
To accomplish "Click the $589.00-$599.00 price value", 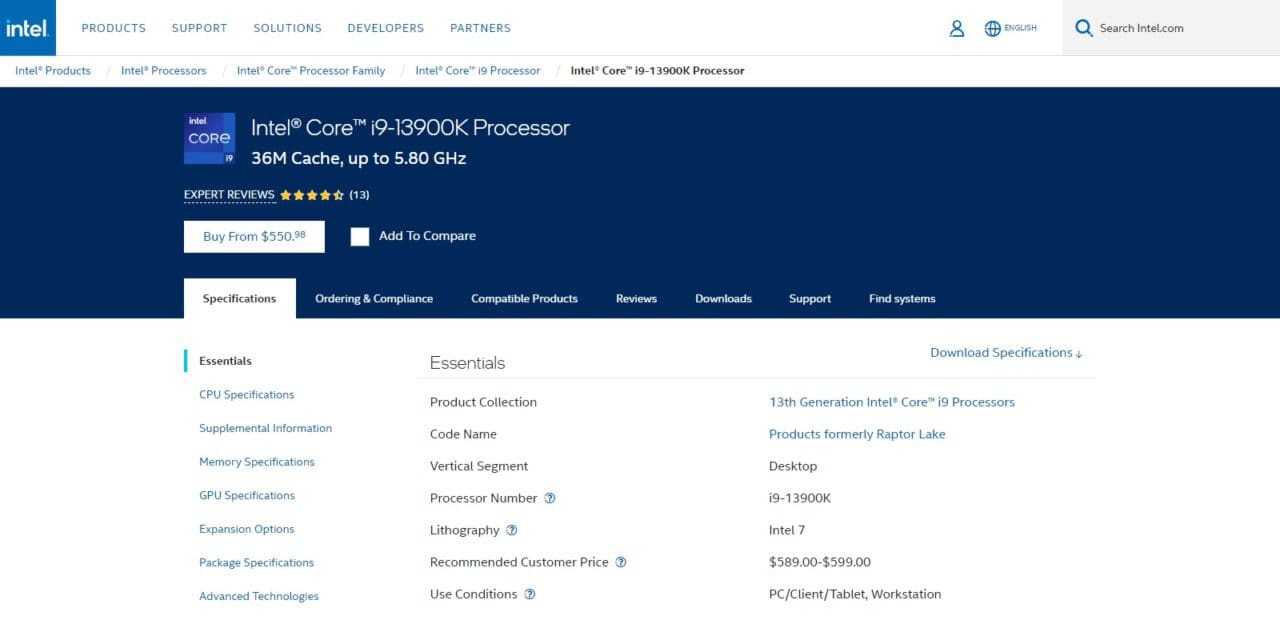I will tap(820, 562).
